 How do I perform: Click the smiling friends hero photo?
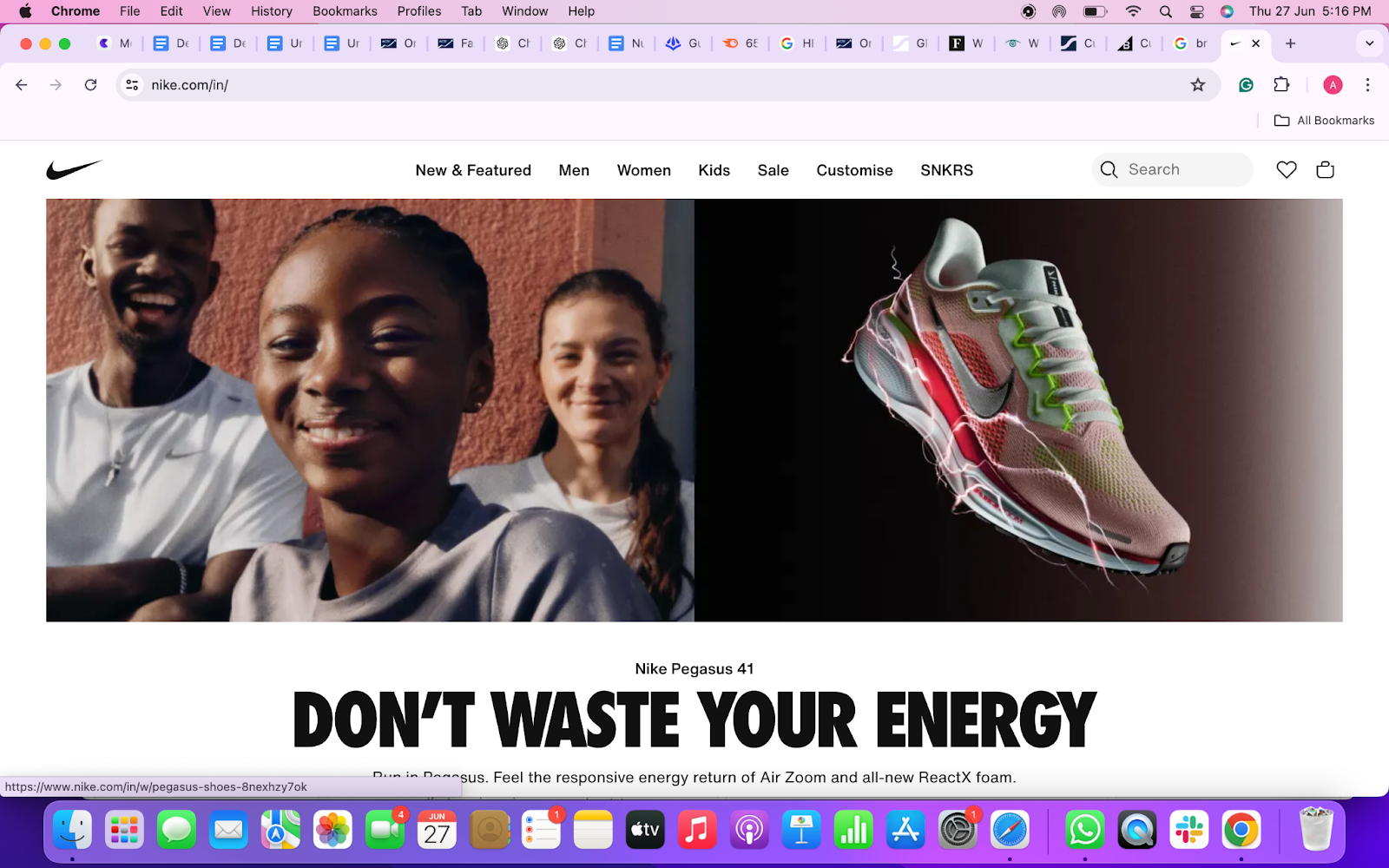click(x=370, y=410)
